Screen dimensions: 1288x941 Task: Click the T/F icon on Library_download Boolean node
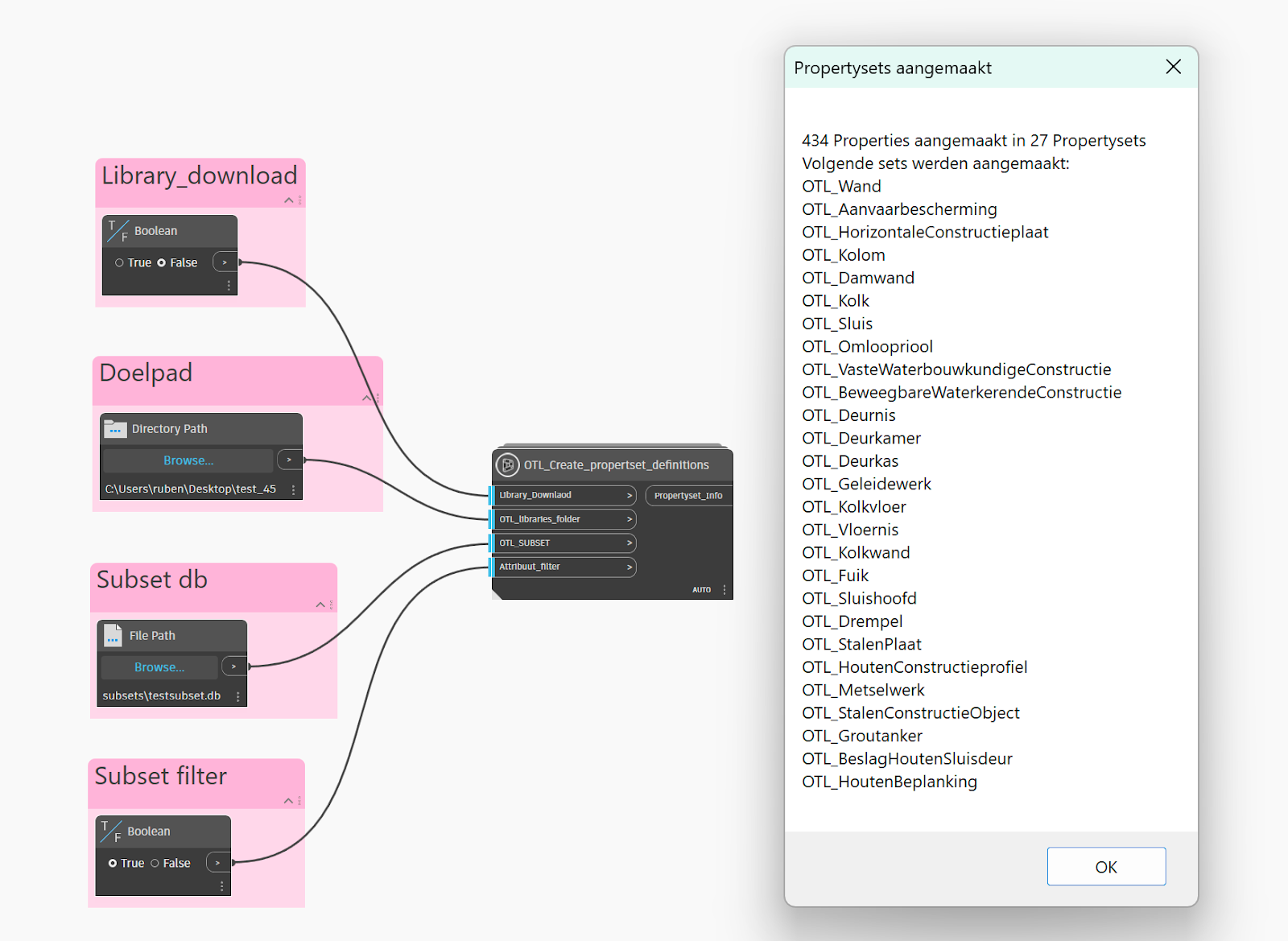pyautogui.click(x=117, y=231)
